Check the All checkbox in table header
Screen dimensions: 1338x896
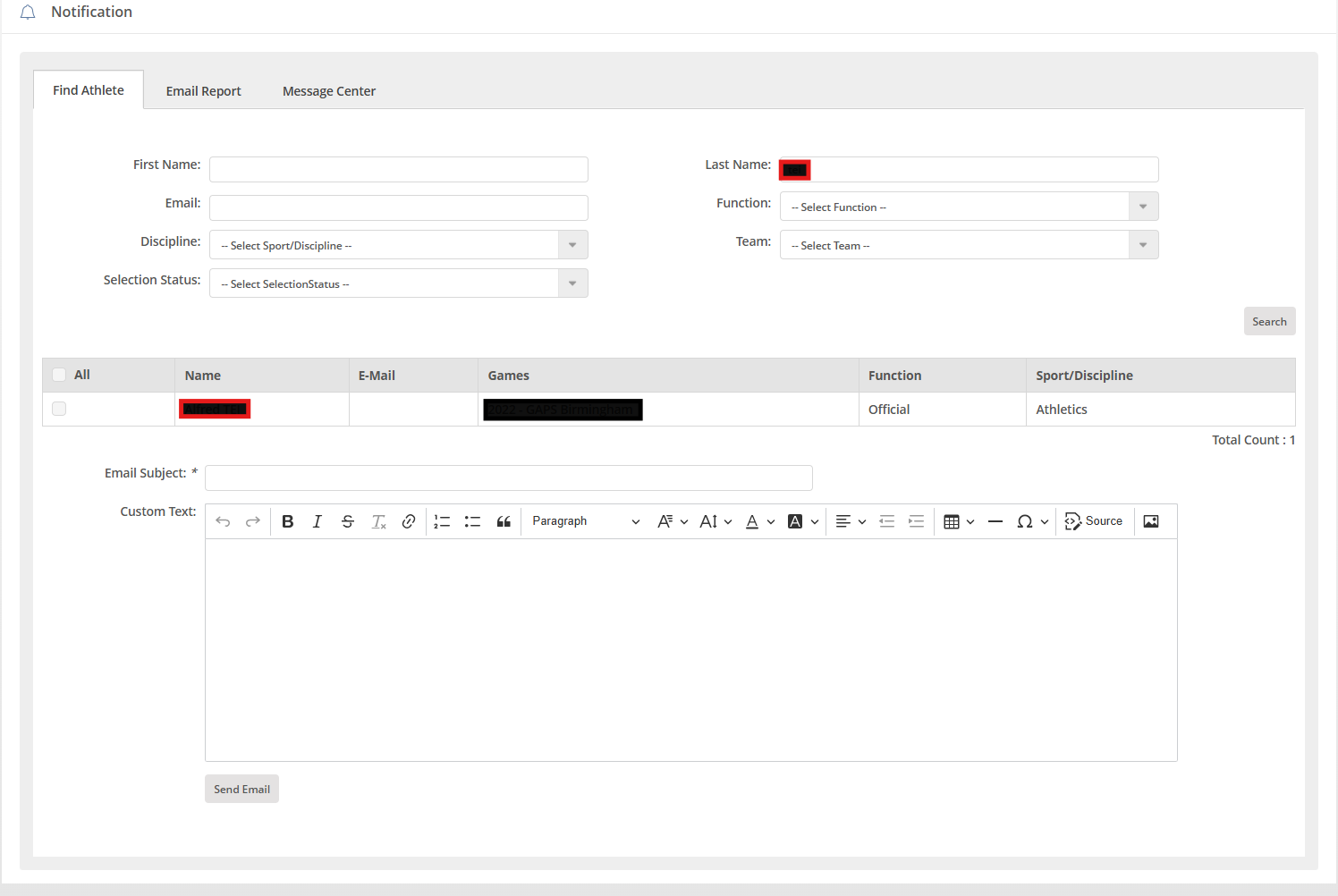coord(59,375)
